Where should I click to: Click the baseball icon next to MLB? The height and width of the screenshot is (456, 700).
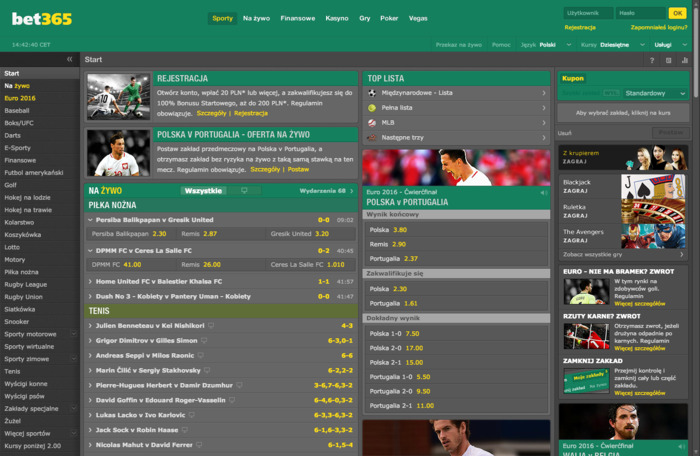(x=372, y=122)
